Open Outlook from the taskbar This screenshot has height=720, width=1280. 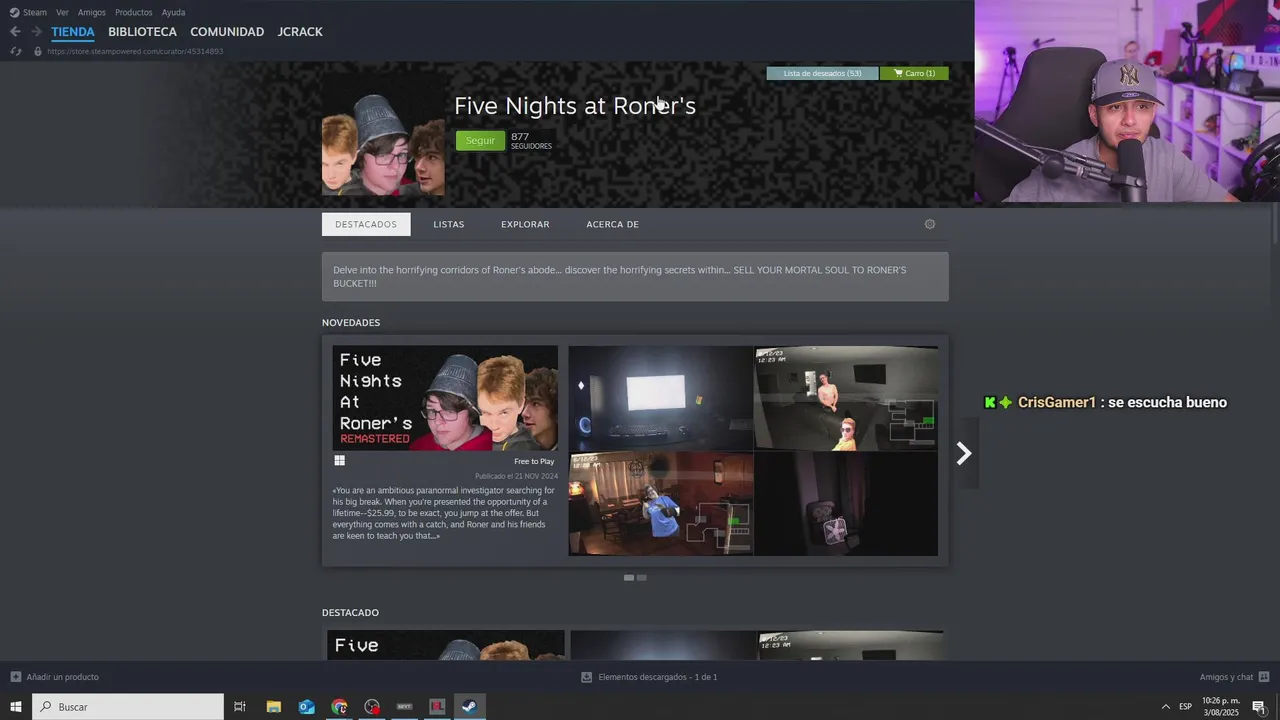click(x=306, y=707)
